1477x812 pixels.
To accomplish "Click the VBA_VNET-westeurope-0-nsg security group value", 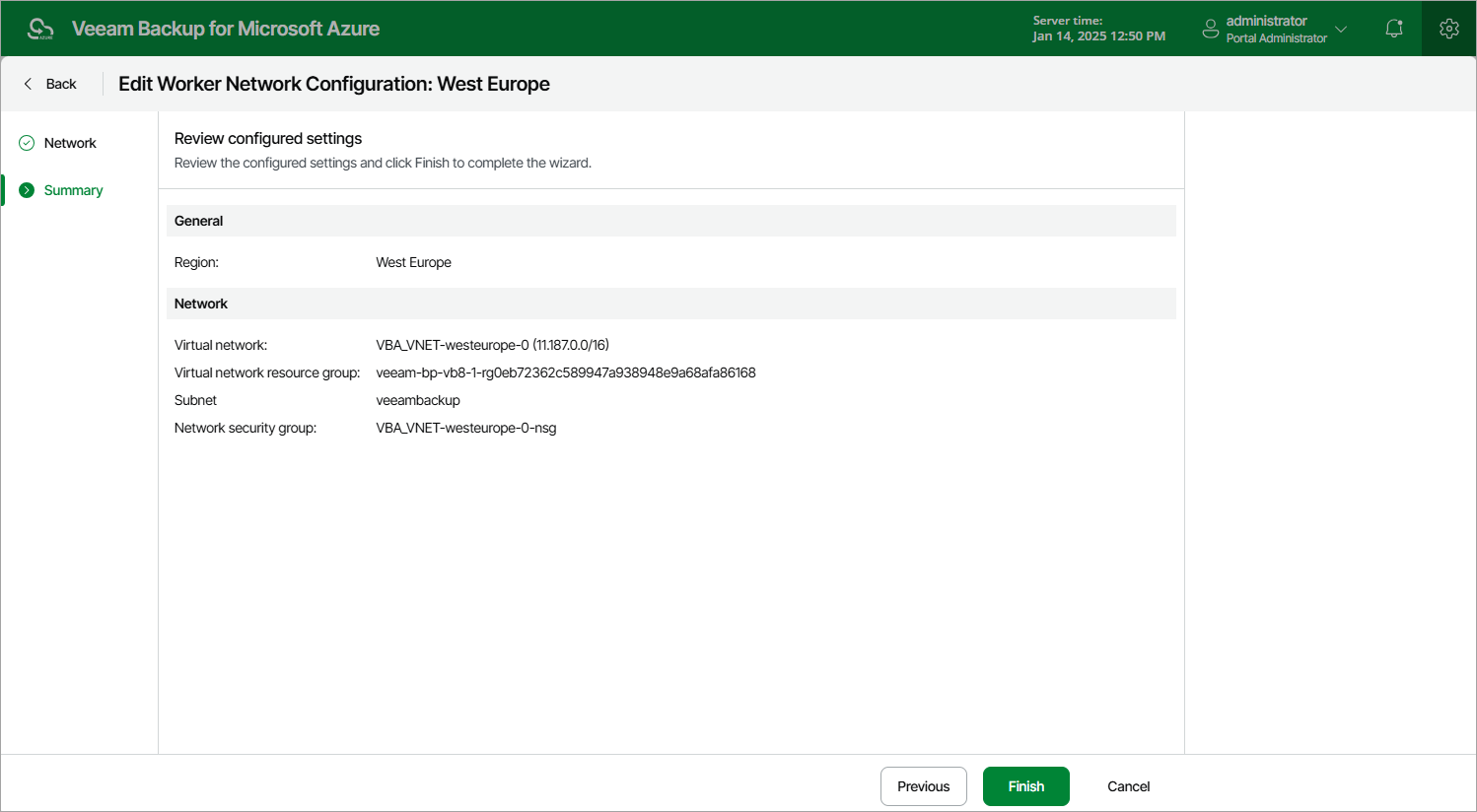I will [466, 428].
